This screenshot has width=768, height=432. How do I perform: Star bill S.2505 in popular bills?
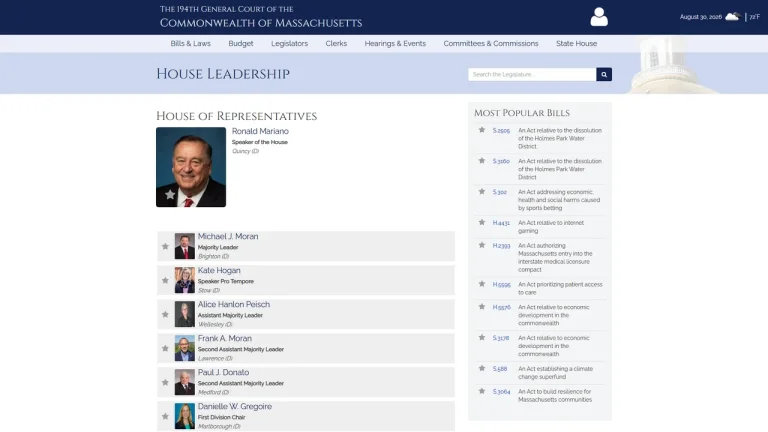(x=482, y=130)
